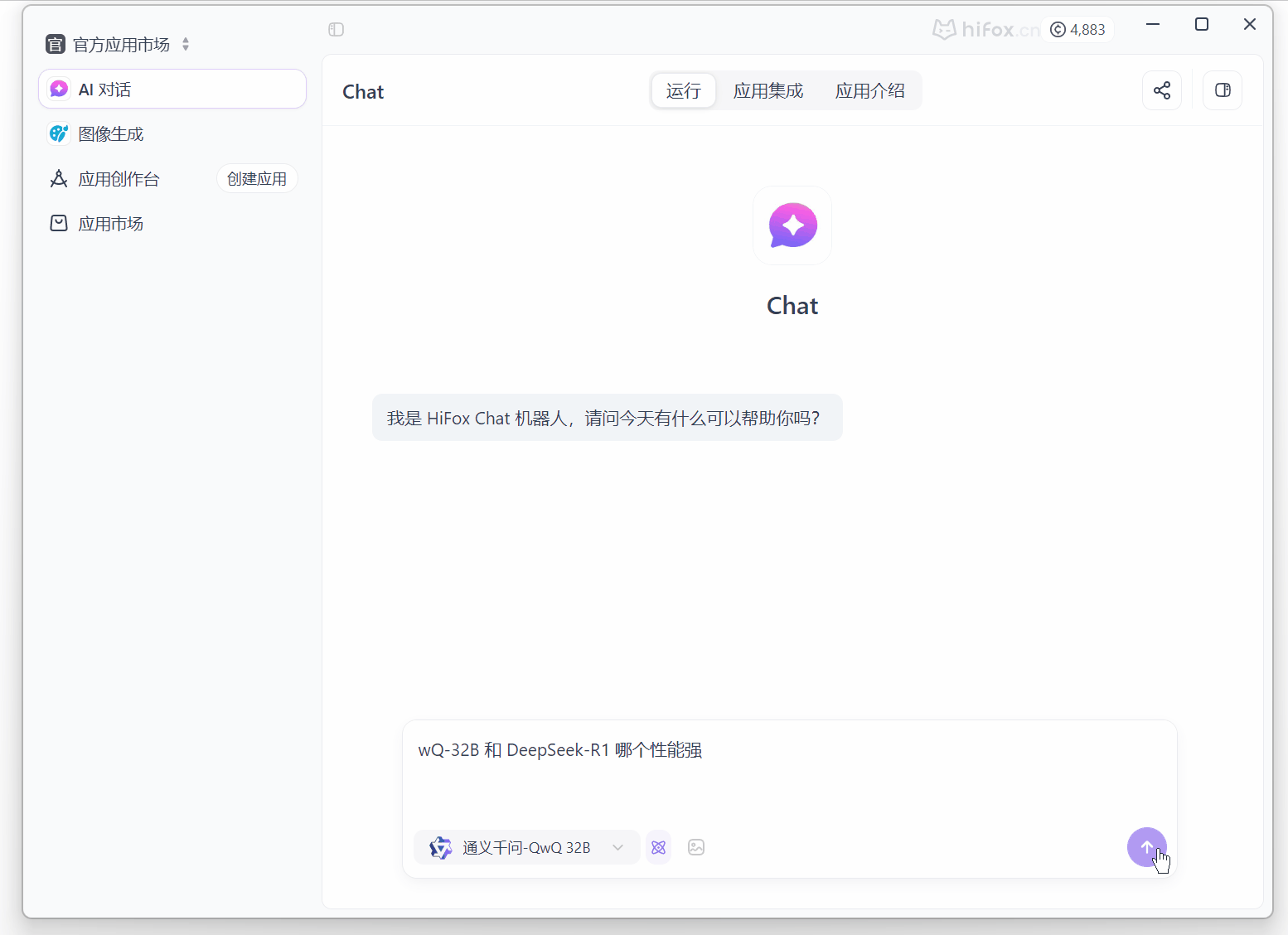Screen dimensions: 1288x935
Task: Click the Chat title in header
Action: click(x=363, y=91)
